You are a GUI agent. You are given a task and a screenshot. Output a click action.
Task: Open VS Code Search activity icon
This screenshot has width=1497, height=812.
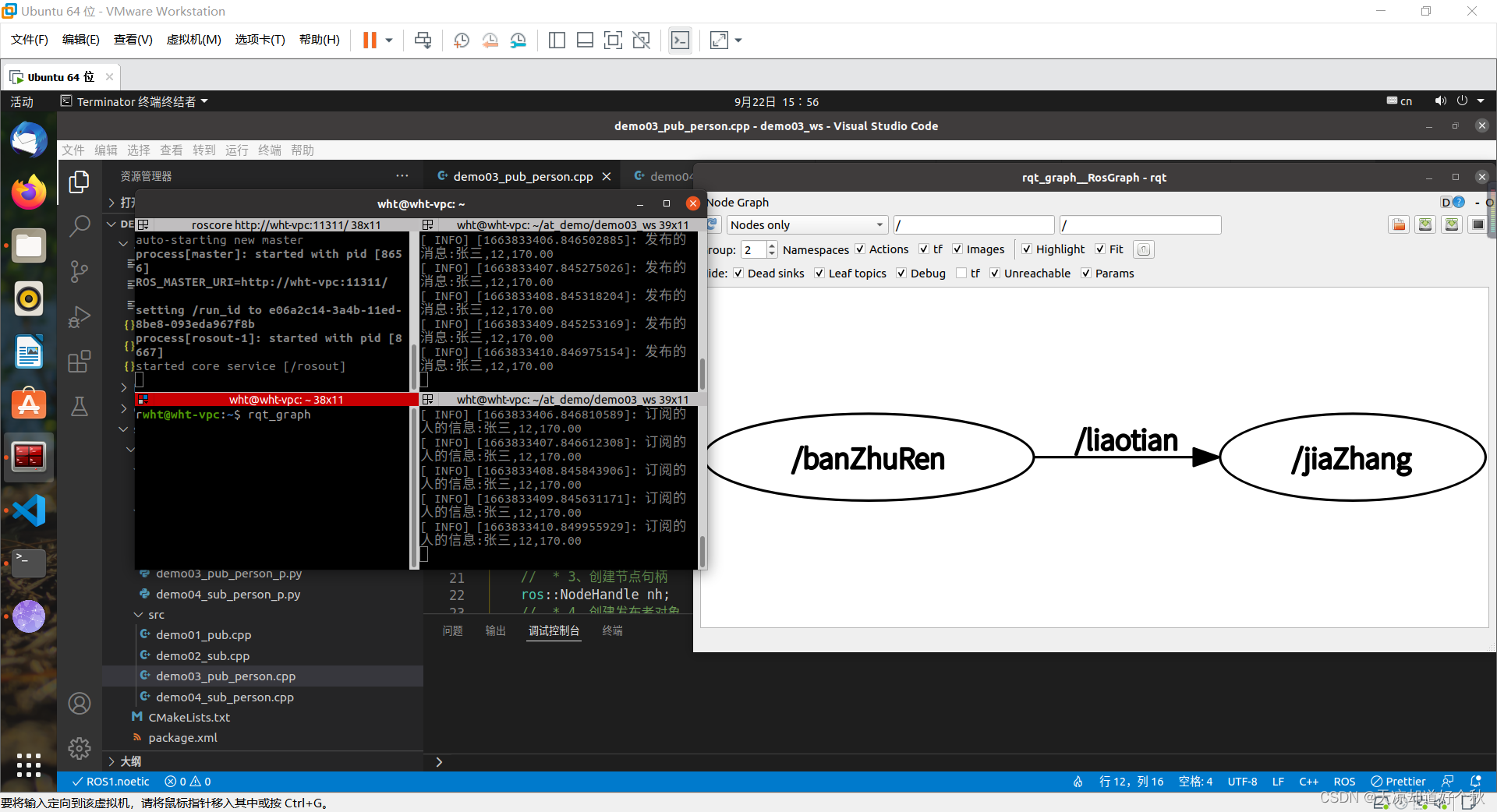(x=79, y=226)
